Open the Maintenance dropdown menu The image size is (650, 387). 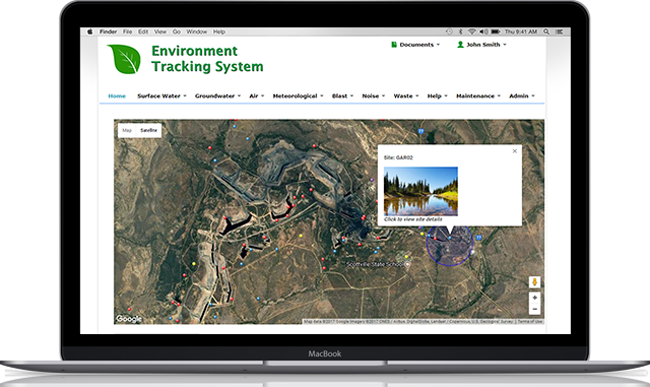coord(478,96)
